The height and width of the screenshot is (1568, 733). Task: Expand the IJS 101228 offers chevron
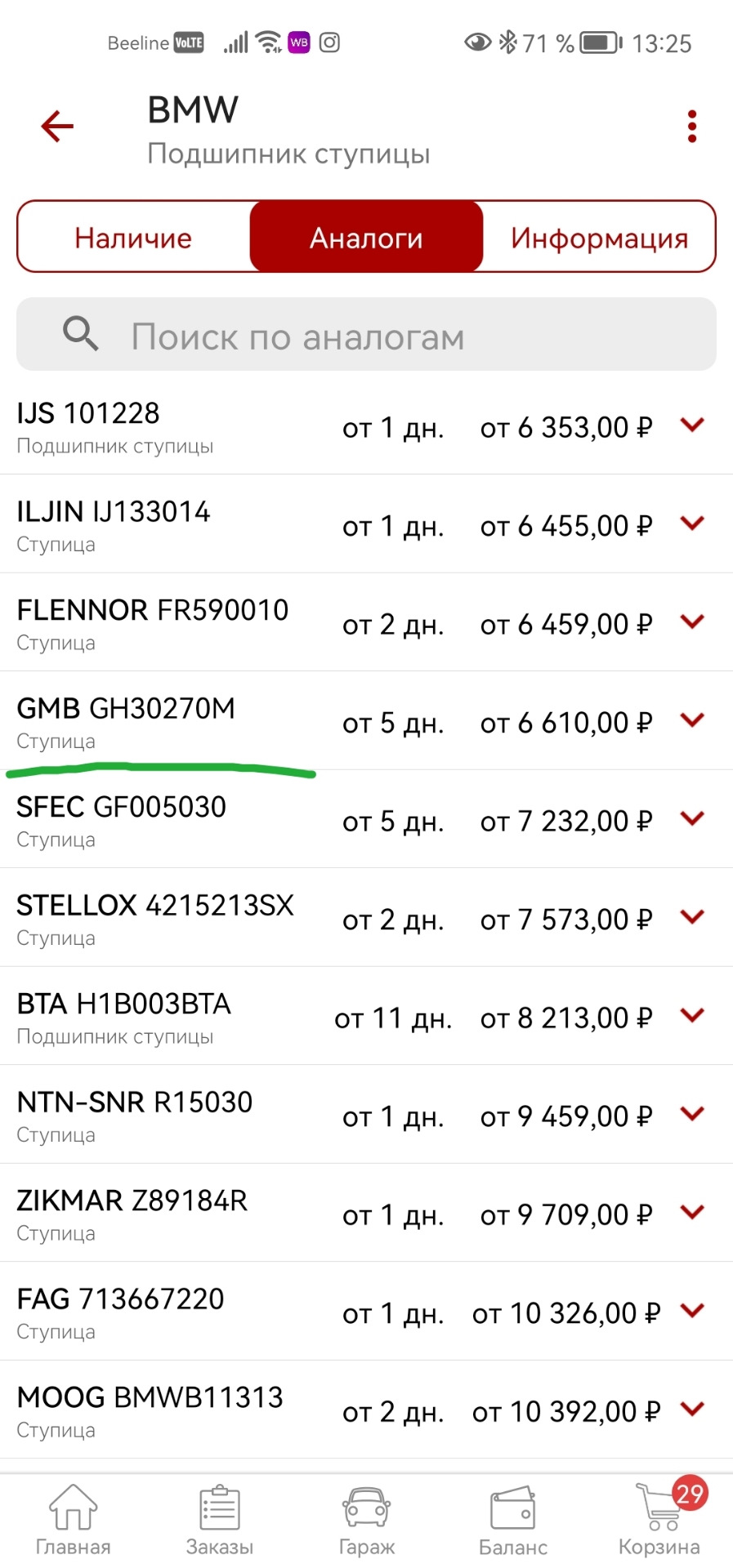pos(692,425)
